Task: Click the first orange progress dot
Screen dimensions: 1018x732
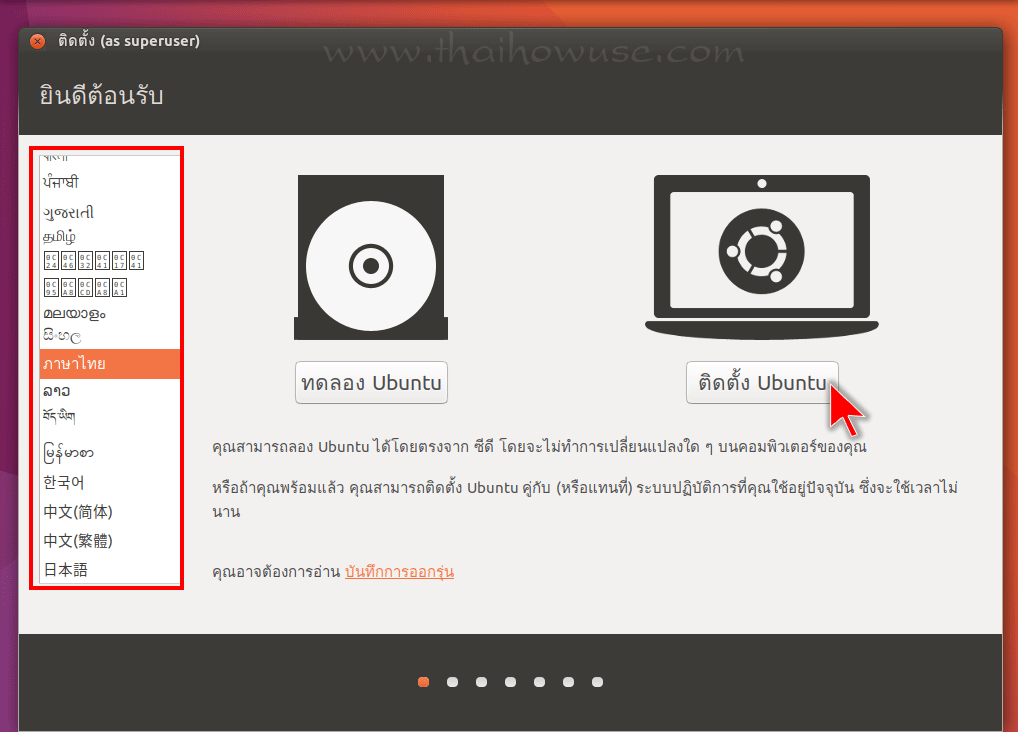Action: pos(423,681)
